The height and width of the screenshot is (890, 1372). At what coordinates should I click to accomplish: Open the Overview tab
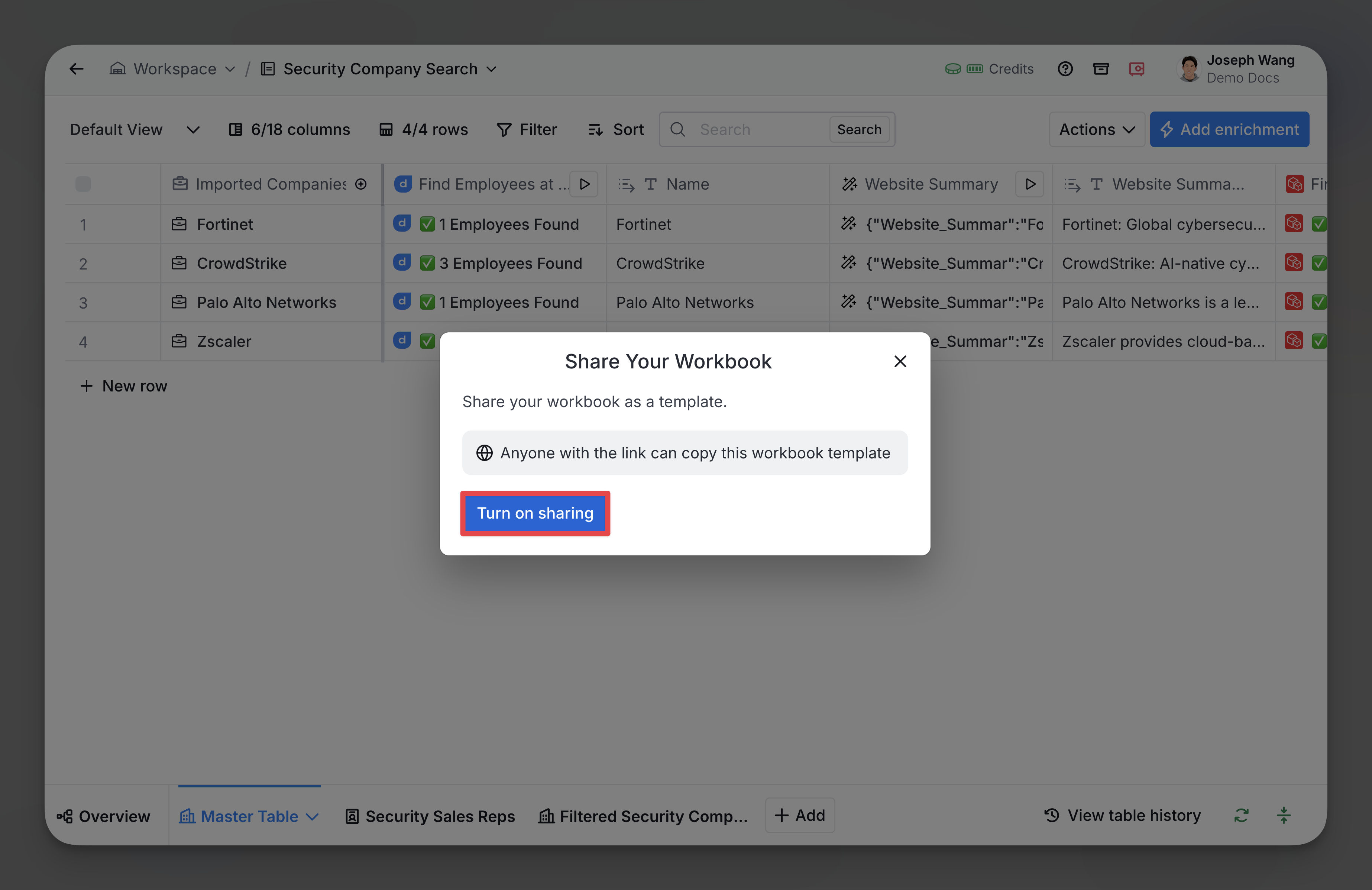pos(104,816)
